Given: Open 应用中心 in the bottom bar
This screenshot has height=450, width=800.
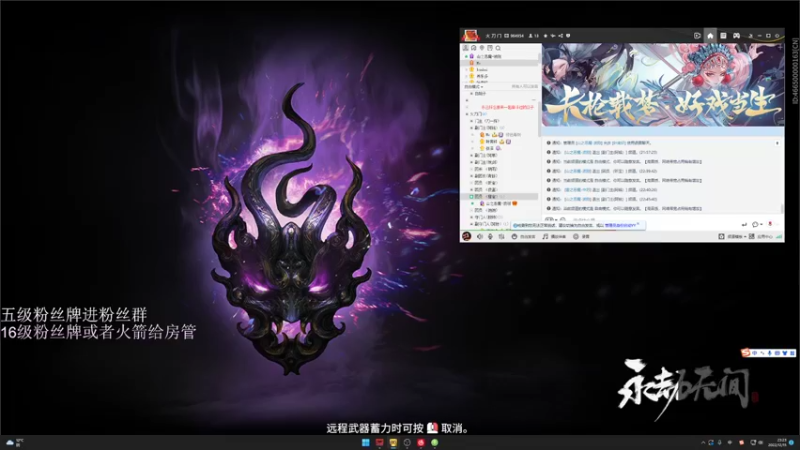Looking at the screenshot, I should click(760, 236).
